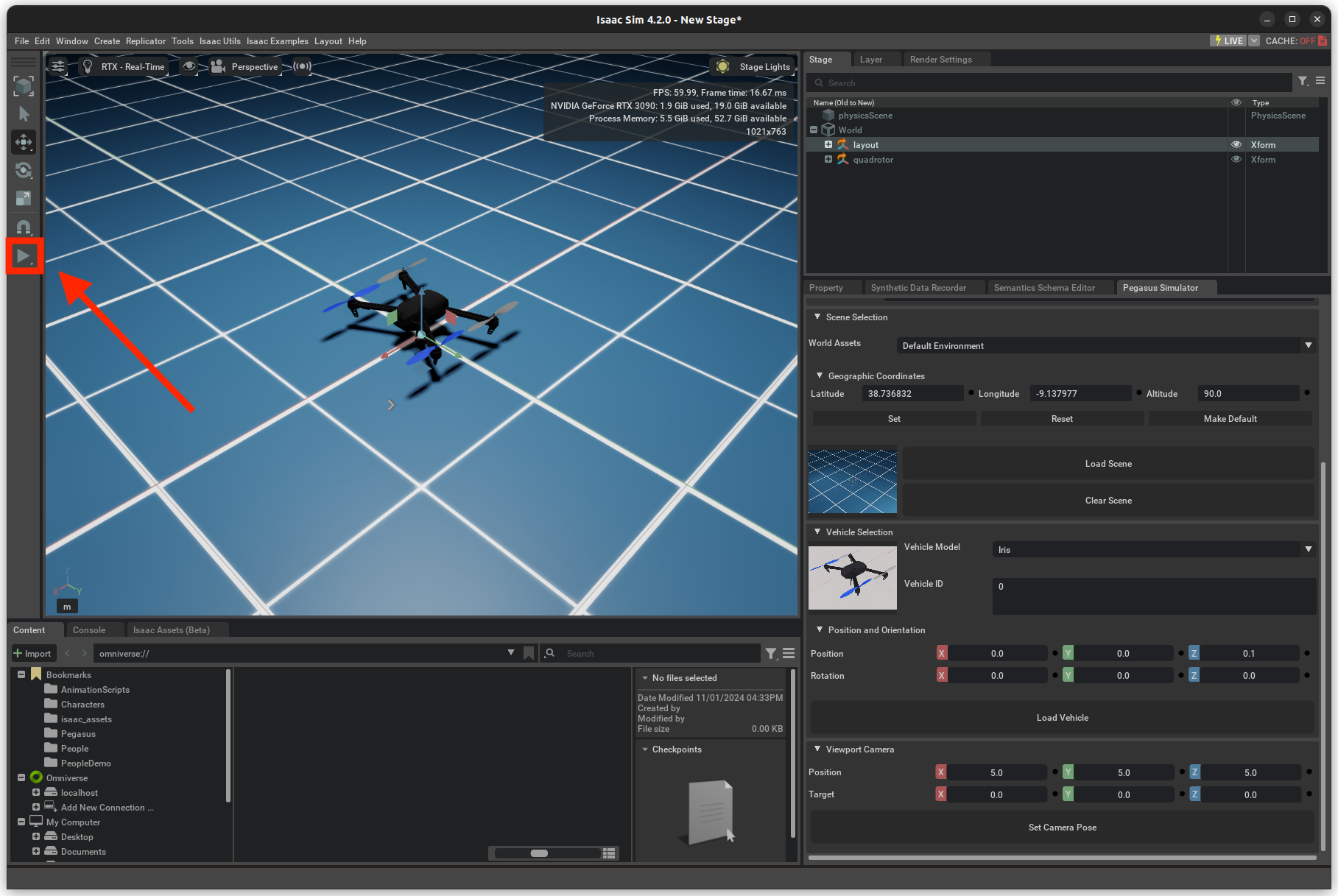Click the Stage panel filter icon

pyautogui.click(x=1303, y=82)
